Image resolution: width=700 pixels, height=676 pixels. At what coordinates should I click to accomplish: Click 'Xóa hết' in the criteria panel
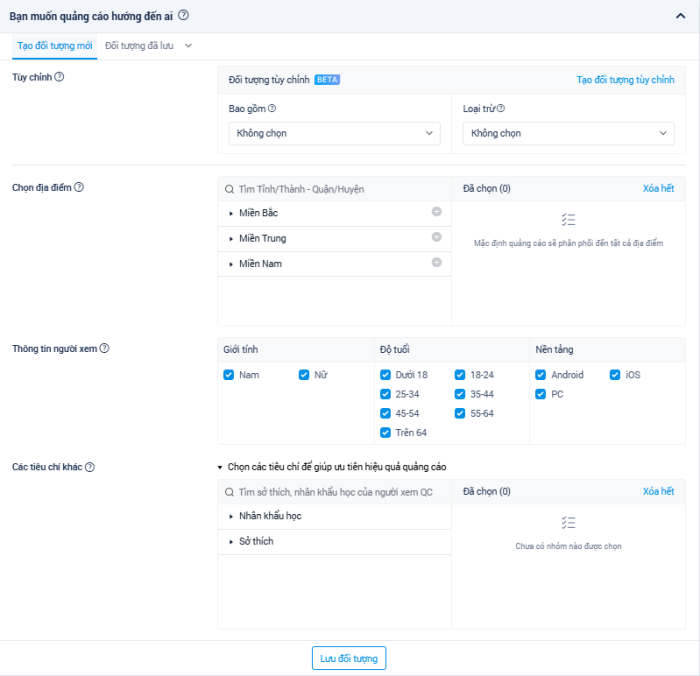click(x=658, y=491)
